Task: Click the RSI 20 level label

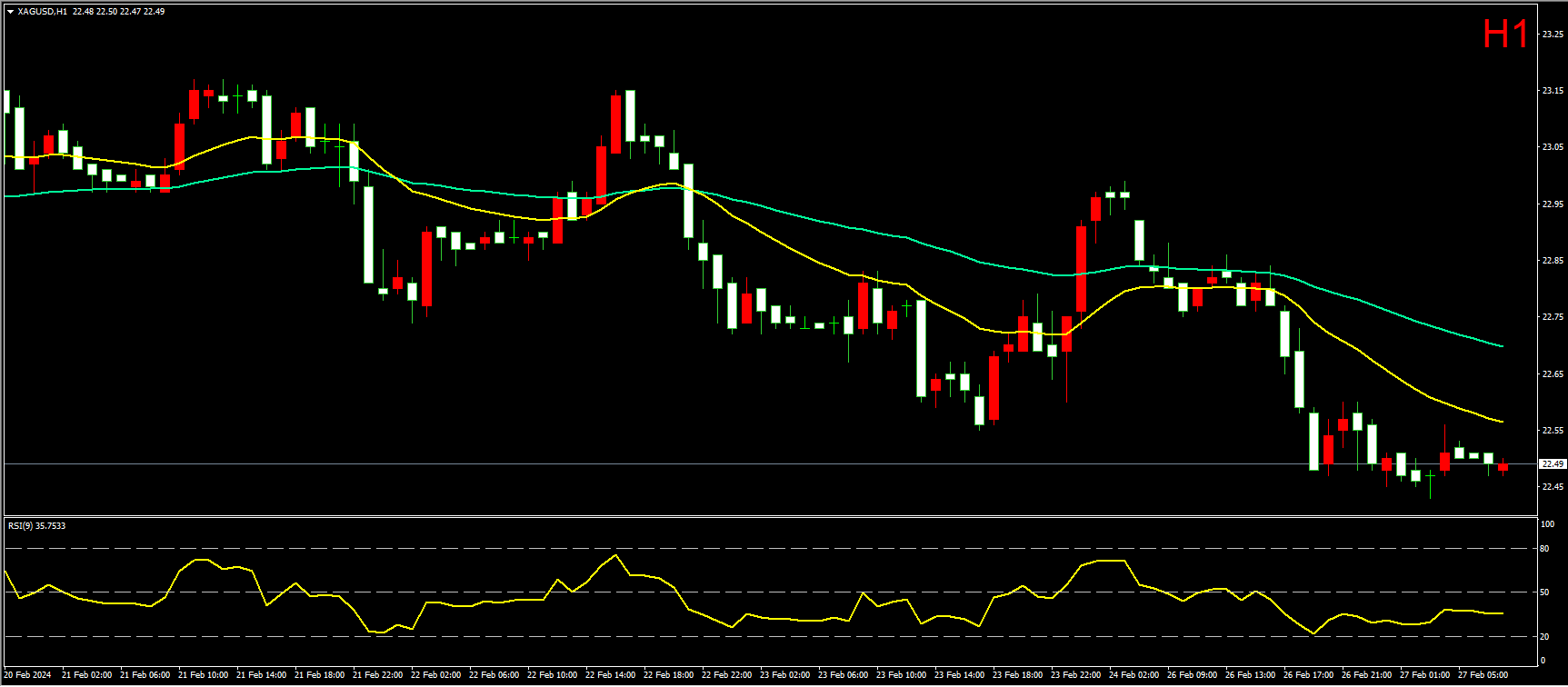Action: (1544, 637)
